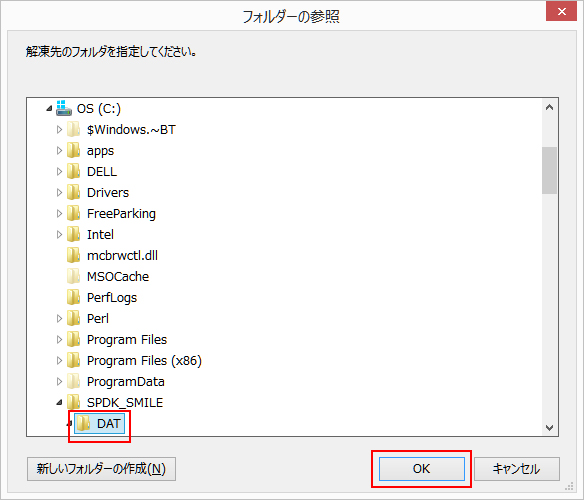Select the Intel folder entry
Viewport: 584px width, 500px height.
point(100,235)
